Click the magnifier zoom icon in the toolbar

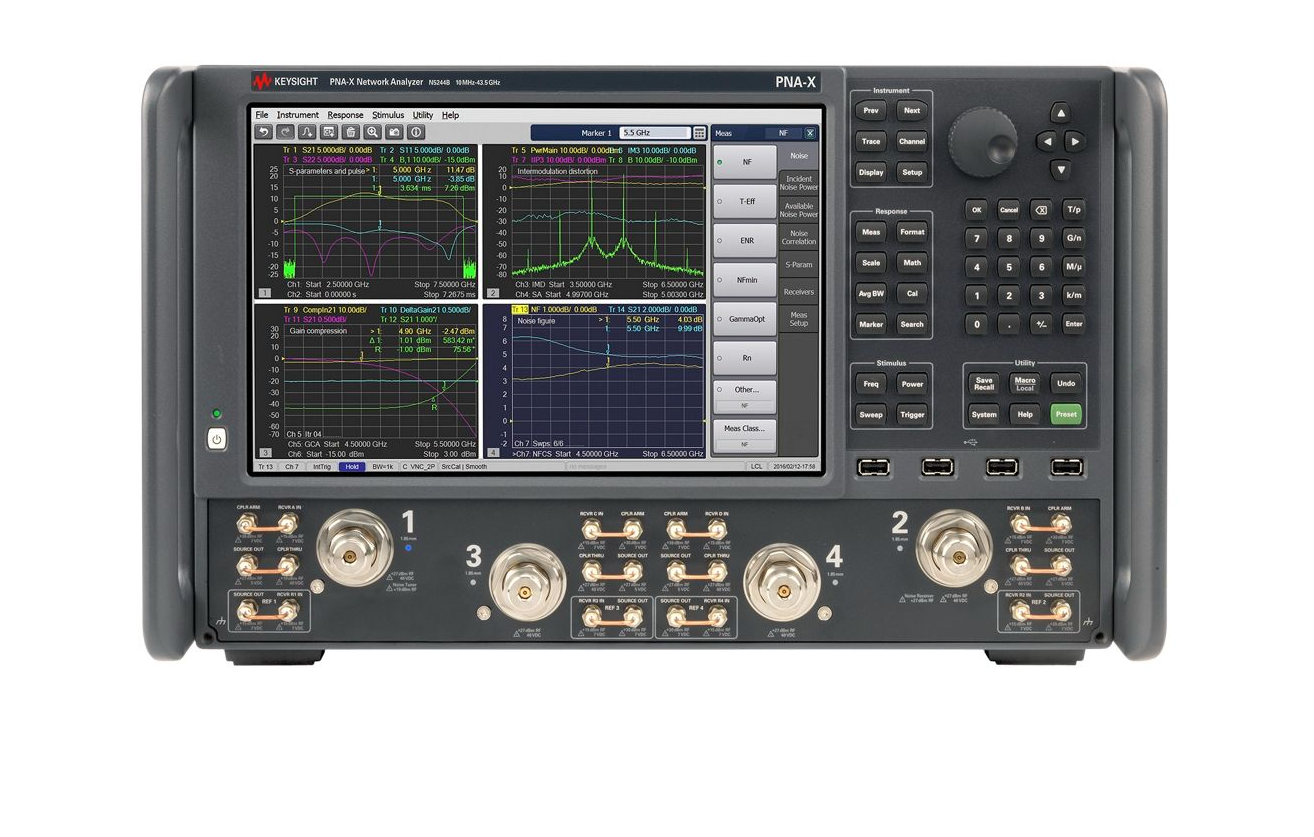[373, 132]
